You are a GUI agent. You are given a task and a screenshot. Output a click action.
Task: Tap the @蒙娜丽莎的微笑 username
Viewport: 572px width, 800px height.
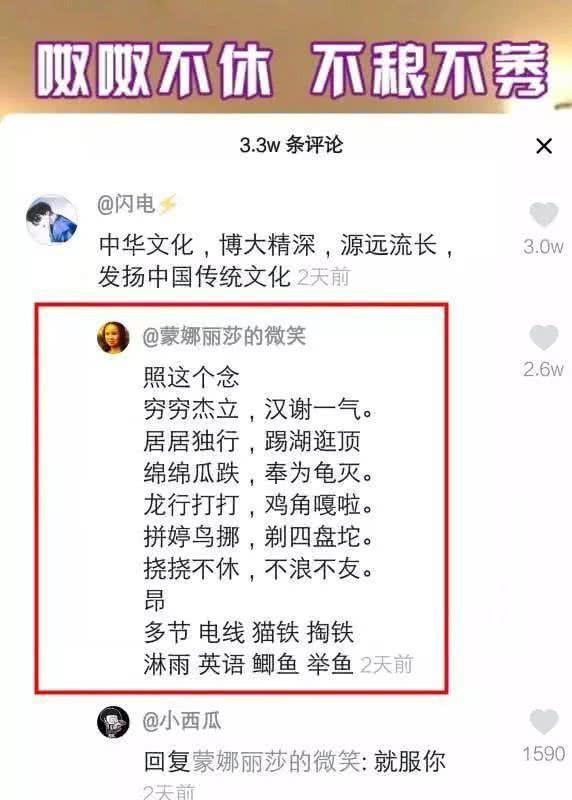click(x=224, y=336)
